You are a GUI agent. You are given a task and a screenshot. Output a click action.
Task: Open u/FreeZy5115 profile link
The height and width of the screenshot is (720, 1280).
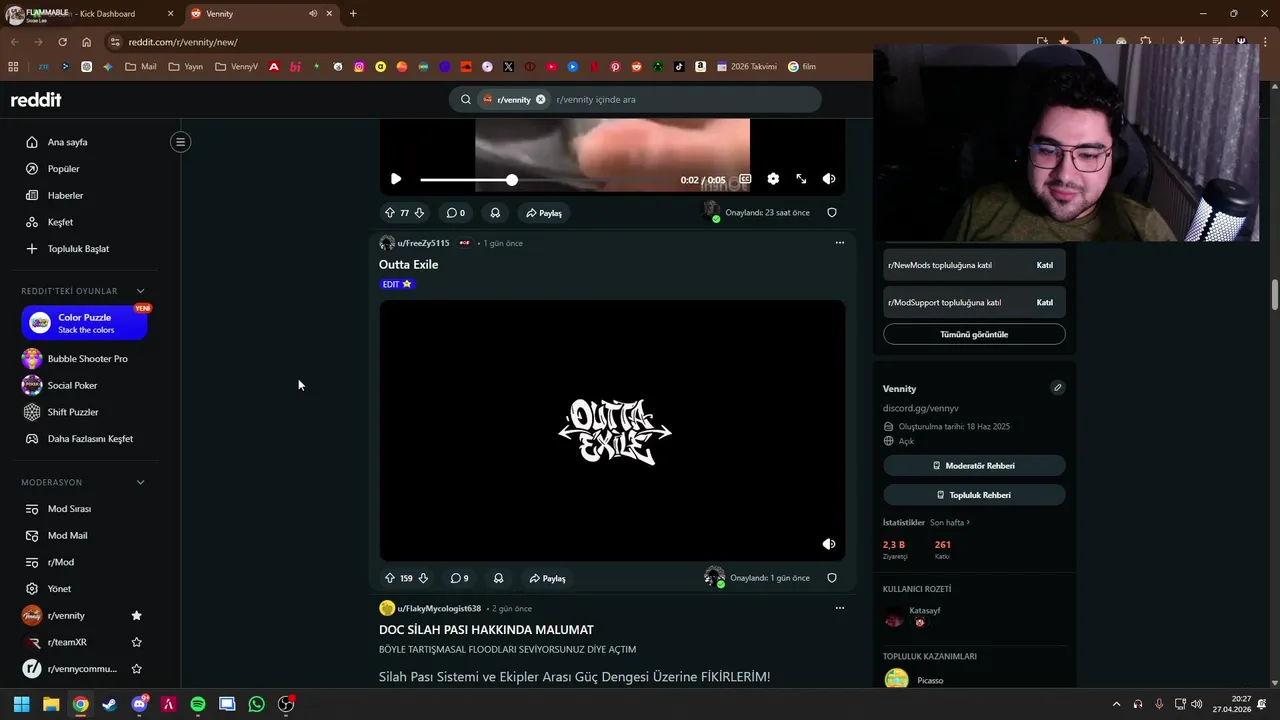423,243
